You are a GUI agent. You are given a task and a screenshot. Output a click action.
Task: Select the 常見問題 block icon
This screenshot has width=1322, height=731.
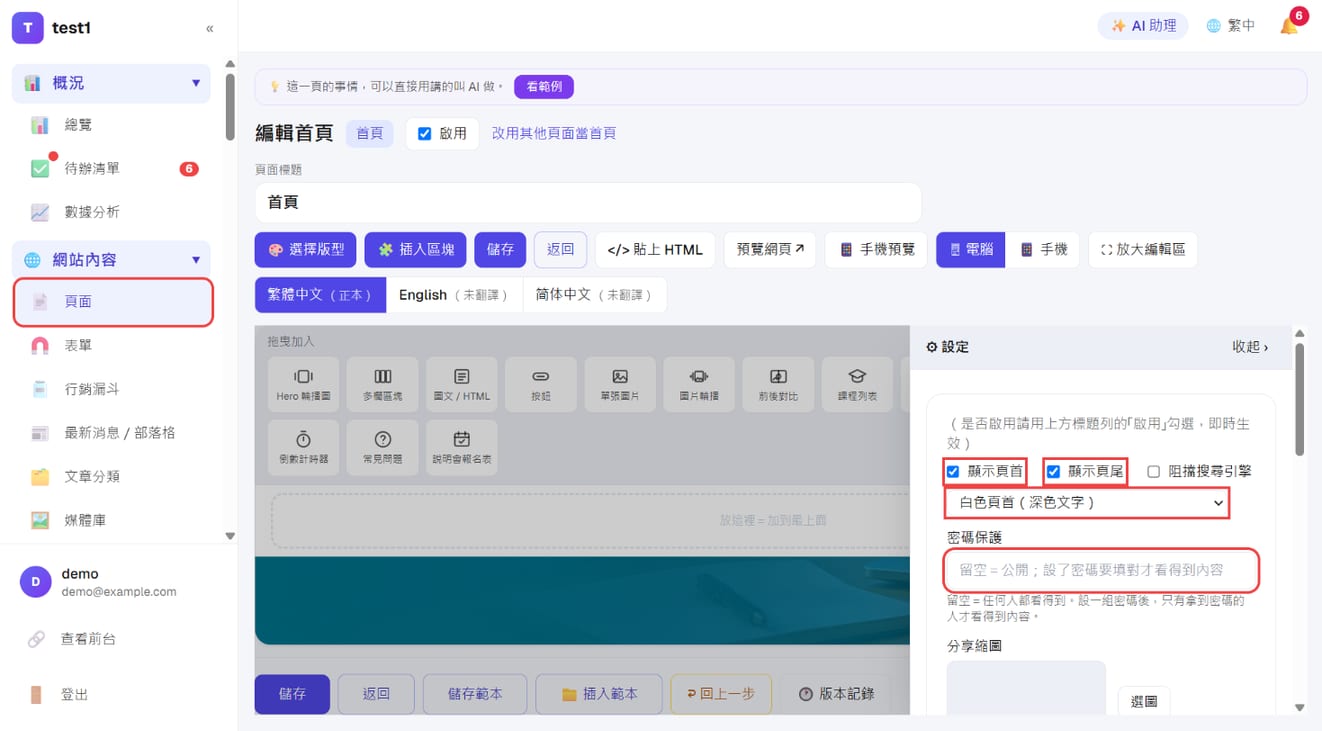click(383, 447)
